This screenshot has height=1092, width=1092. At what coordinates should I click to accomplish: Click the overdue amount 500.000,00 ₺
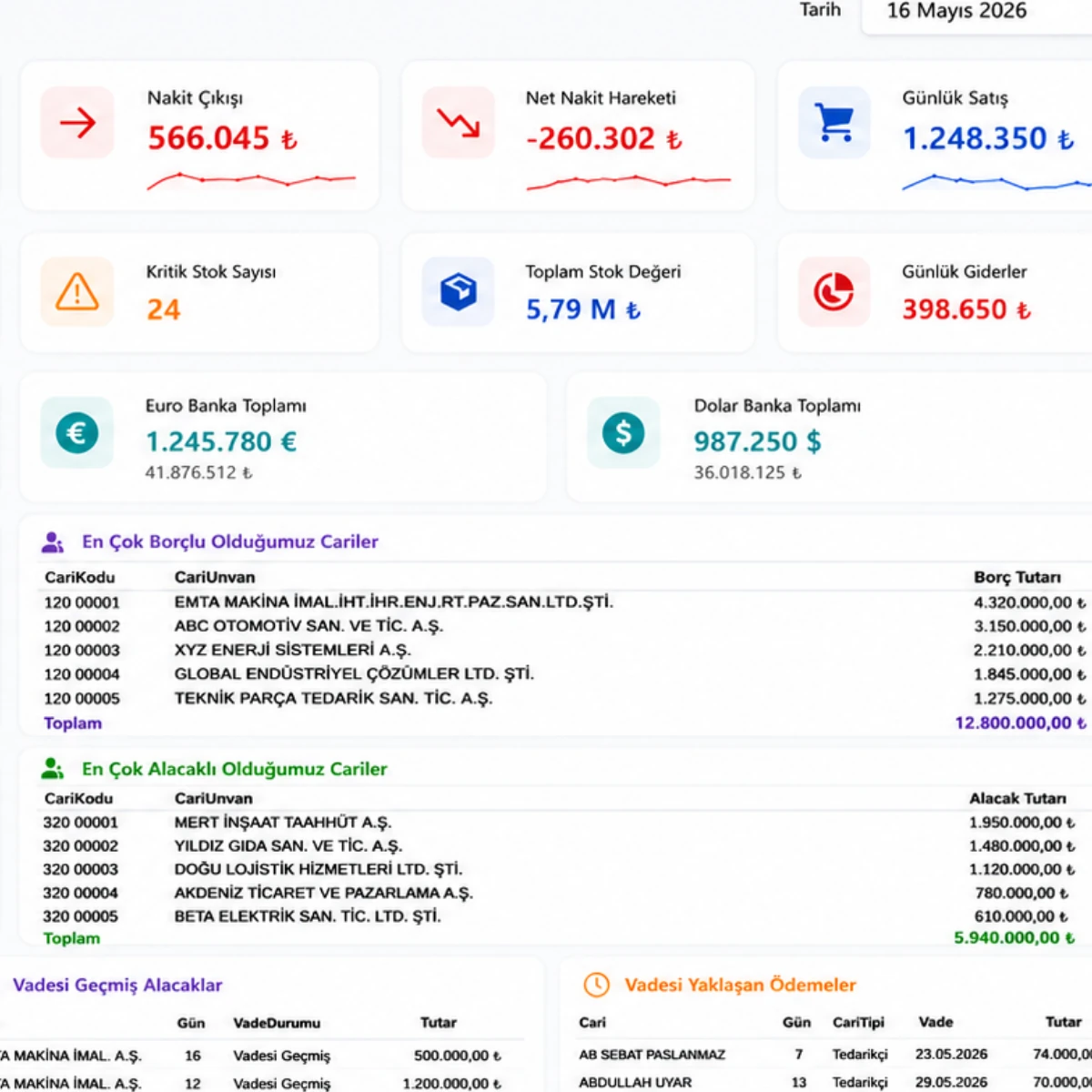click(x=458, y=1056)
